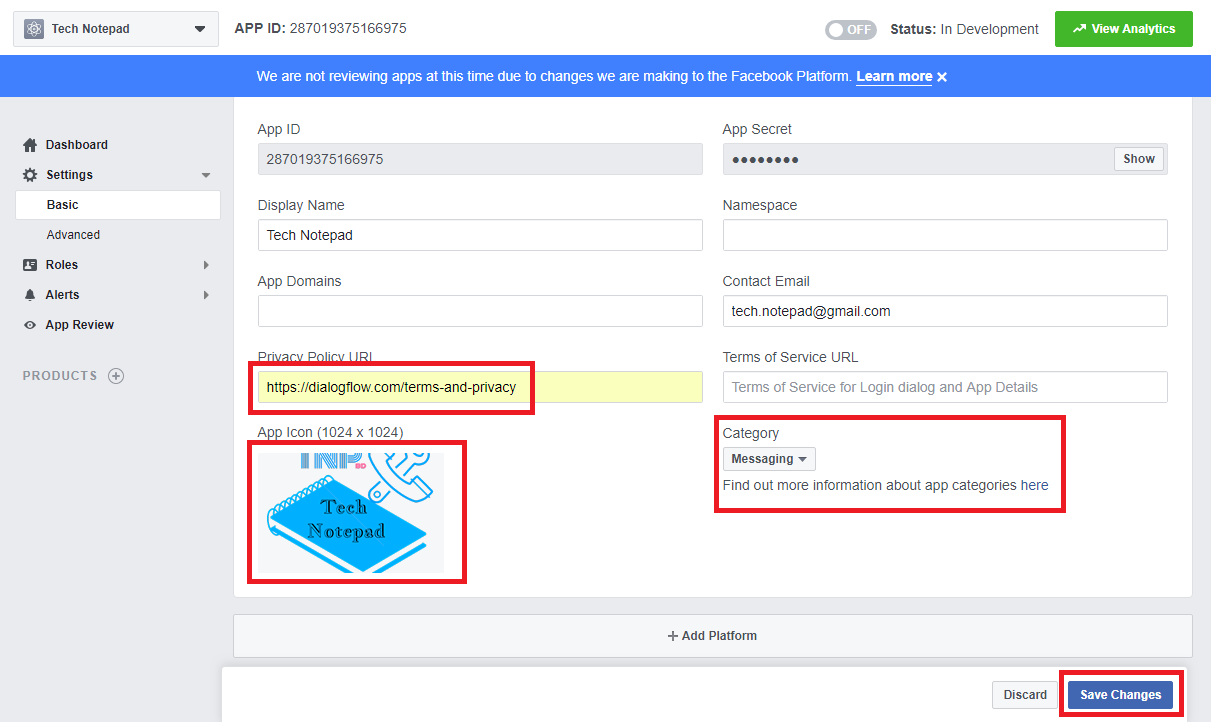This screenshot has height=722, width=1211.
Task: Click the Contact Email field
Action: (945, 311)
